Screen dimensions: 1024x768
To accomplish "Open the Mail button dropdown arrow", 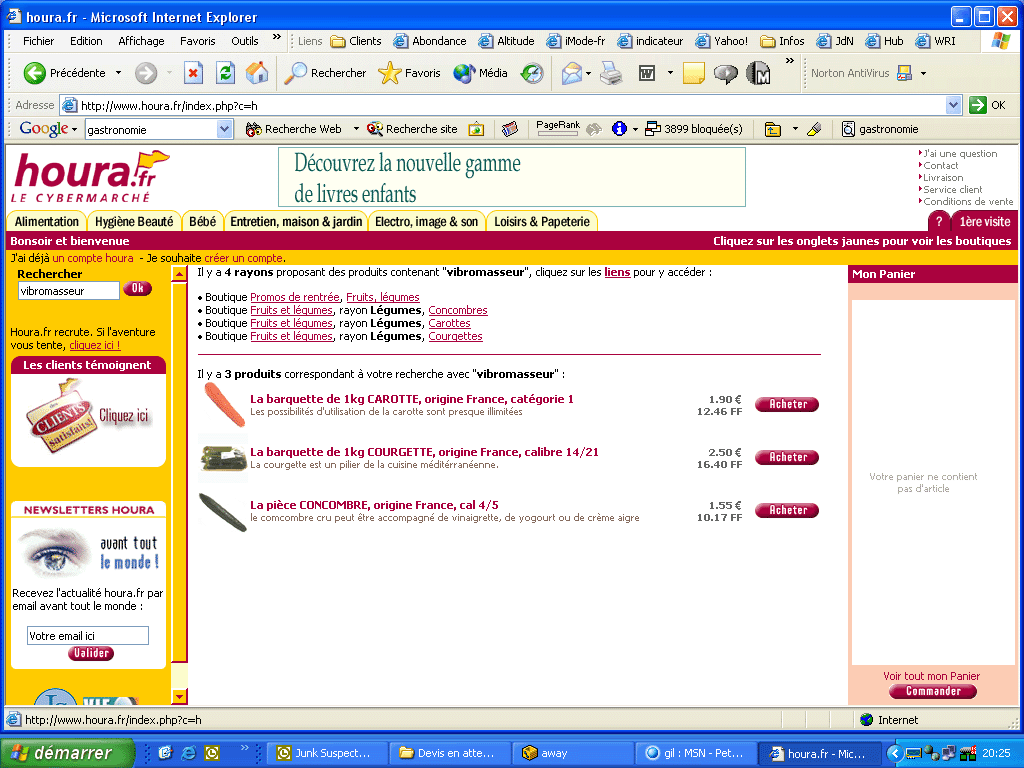I will click(x=588, y=73).
